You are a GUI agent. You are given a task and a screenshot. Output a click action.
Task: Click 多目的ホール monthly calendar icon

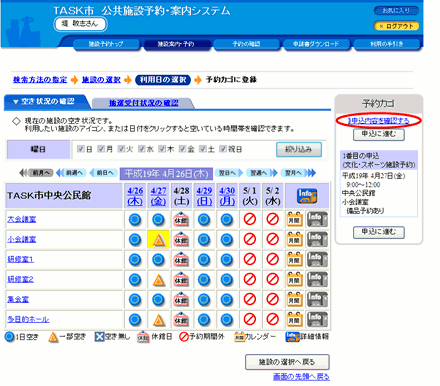295,319
